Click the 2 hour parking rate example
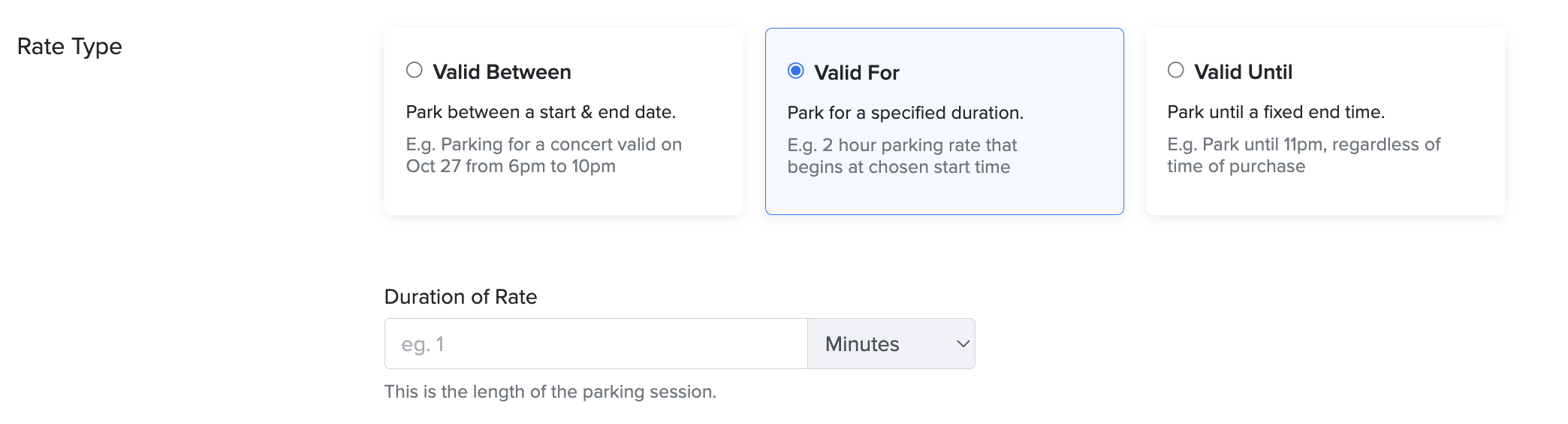 (x=901, y=156)
